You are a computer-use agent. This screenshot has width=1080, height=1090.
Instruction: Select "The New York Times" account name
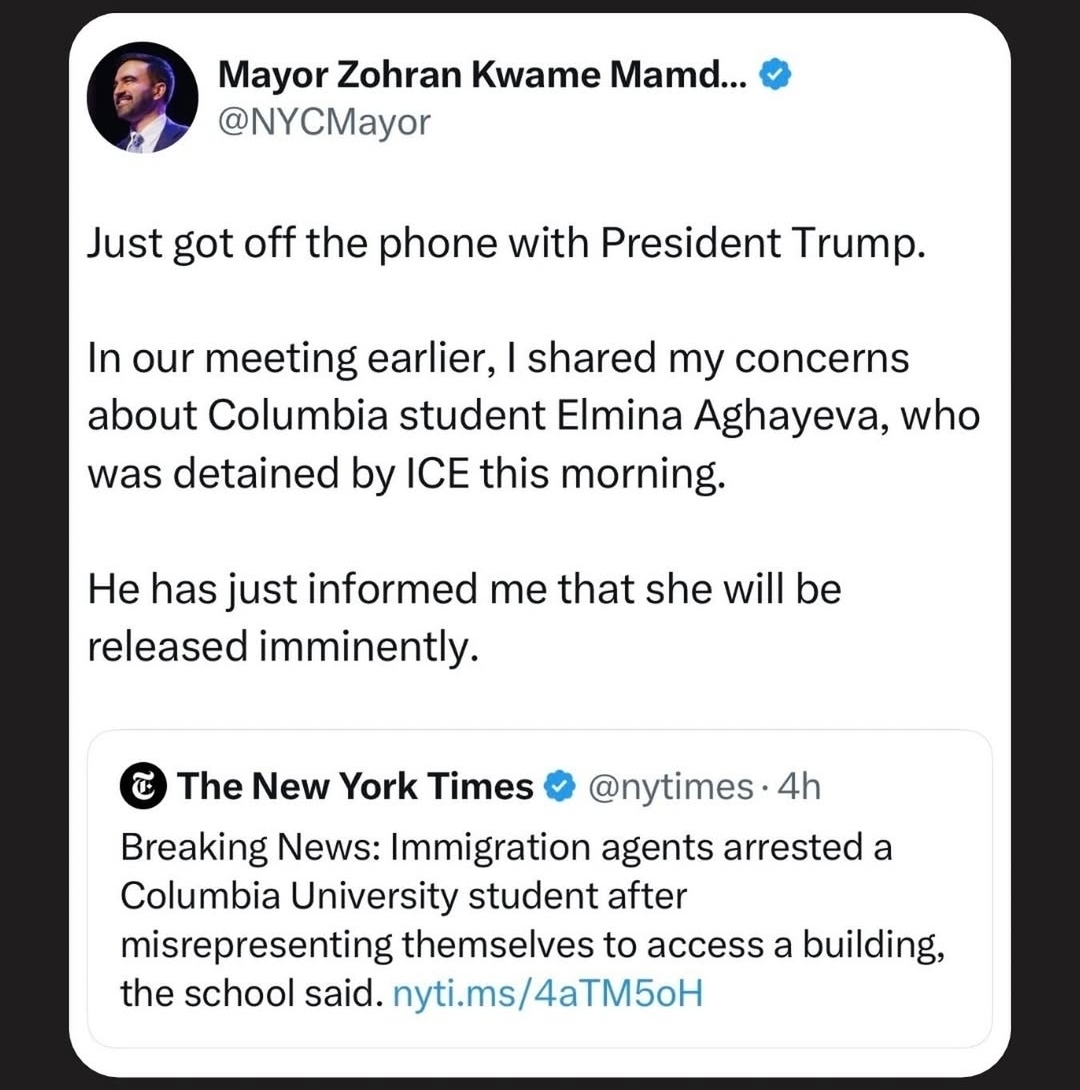click(x=356, y=787)
